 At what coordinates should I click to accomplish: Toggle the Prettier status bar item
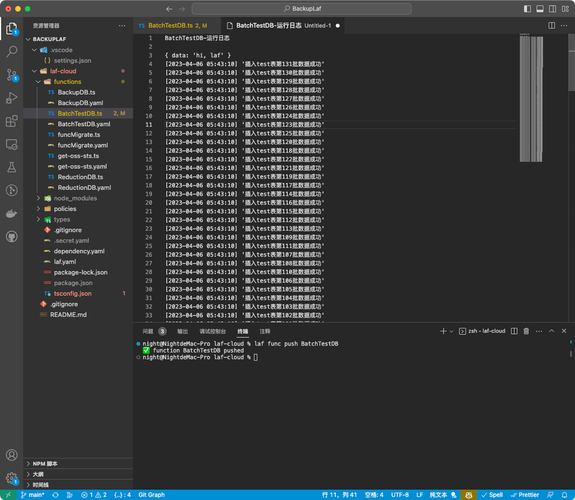[525, 495]
